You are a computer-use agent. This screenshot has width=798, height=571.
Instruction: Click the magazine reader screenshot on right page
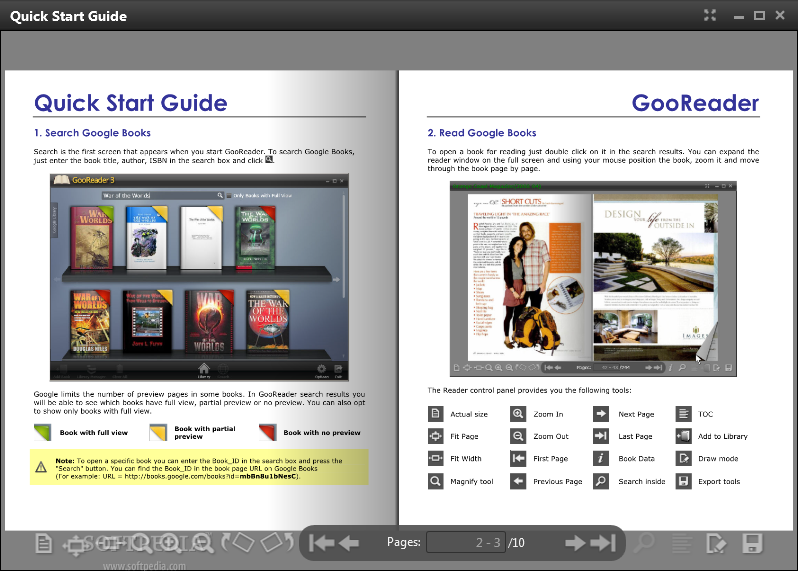[x=593, y=279]
